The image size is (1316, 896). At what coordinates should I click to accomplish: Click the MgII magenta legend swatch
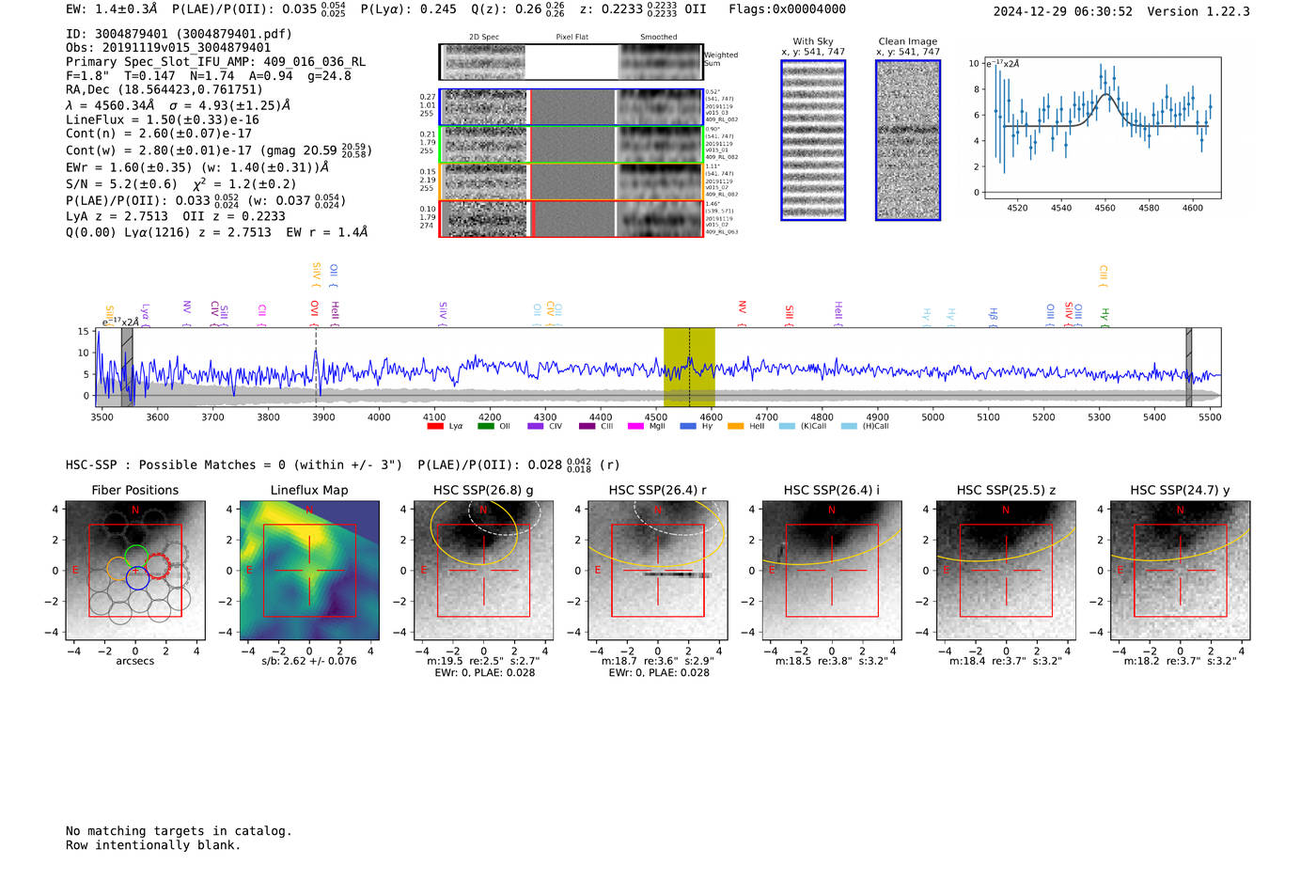coord(635,426)
